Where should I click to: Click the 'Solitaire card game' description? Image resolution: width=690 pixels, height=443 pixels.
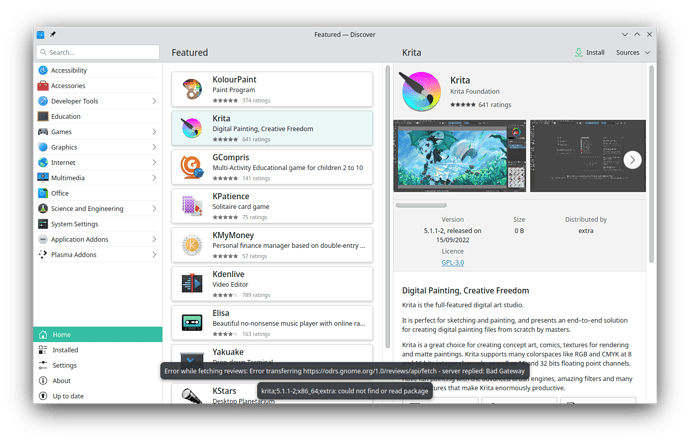pos(241,207)
